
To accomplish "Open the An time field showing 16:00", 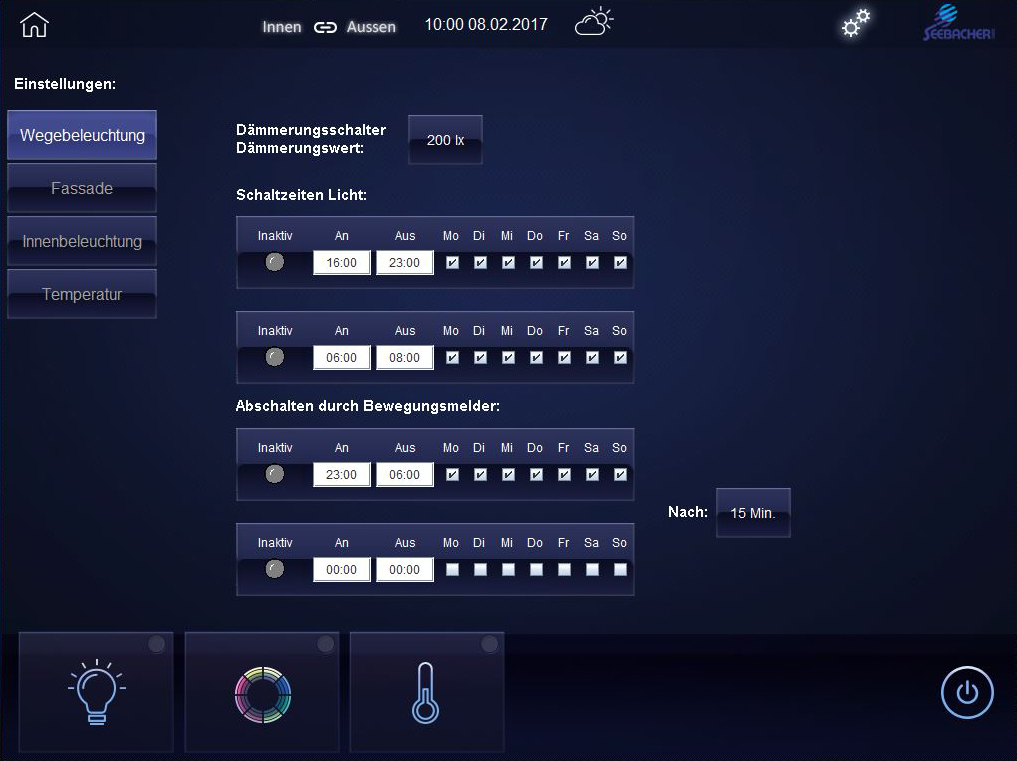I will point(342,263).
